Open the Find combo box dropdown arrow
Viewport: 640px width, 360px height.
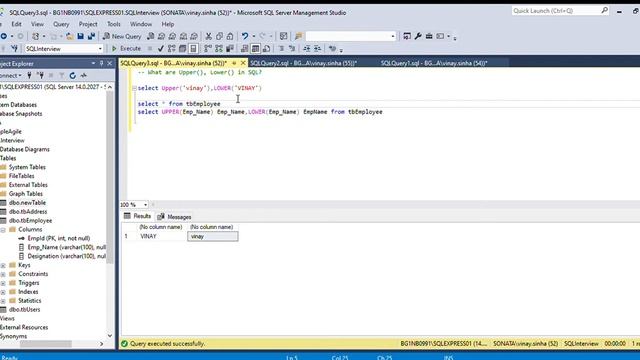[393, 36]
